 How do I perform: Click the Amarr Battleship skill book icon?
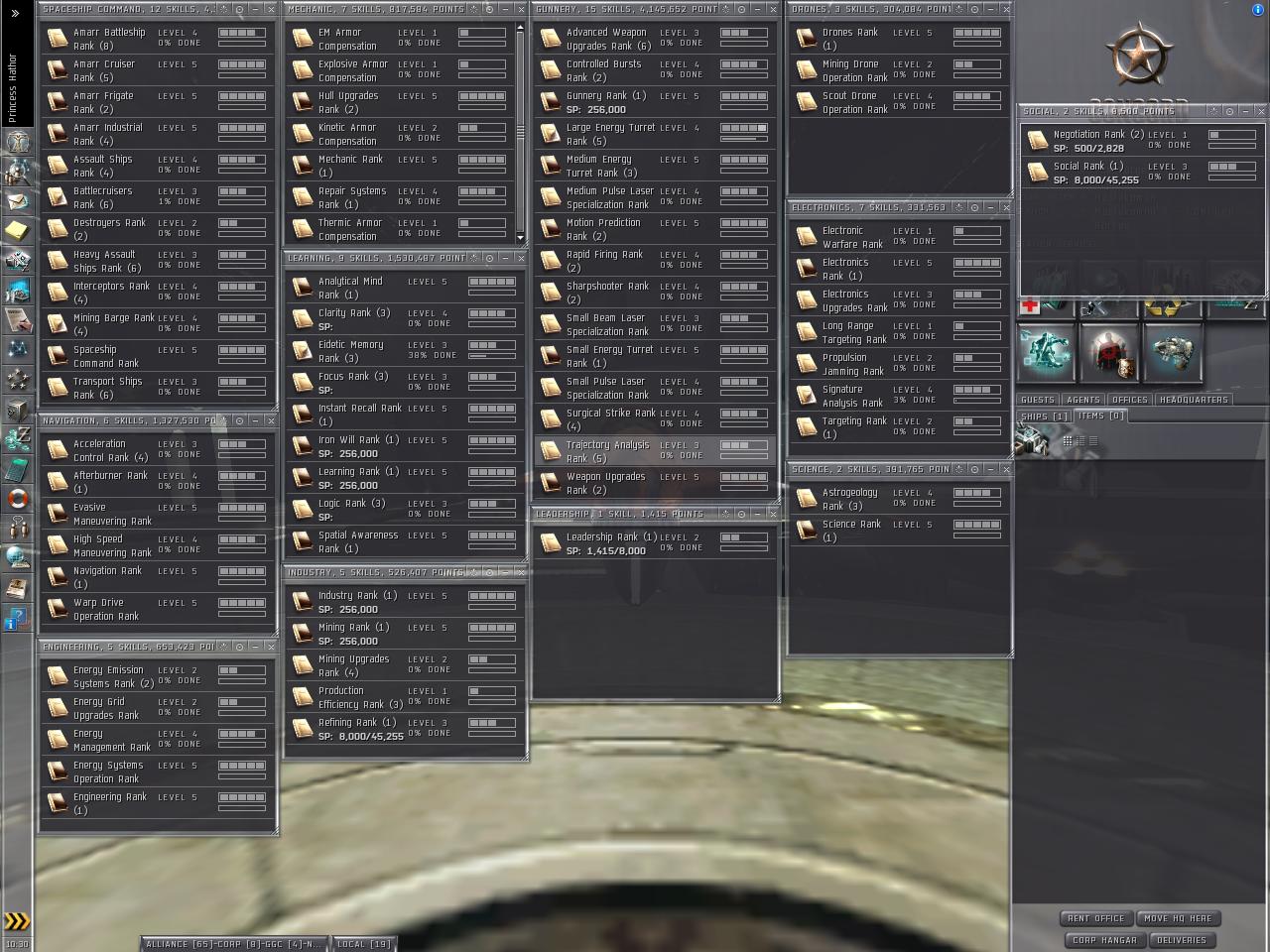56,39
